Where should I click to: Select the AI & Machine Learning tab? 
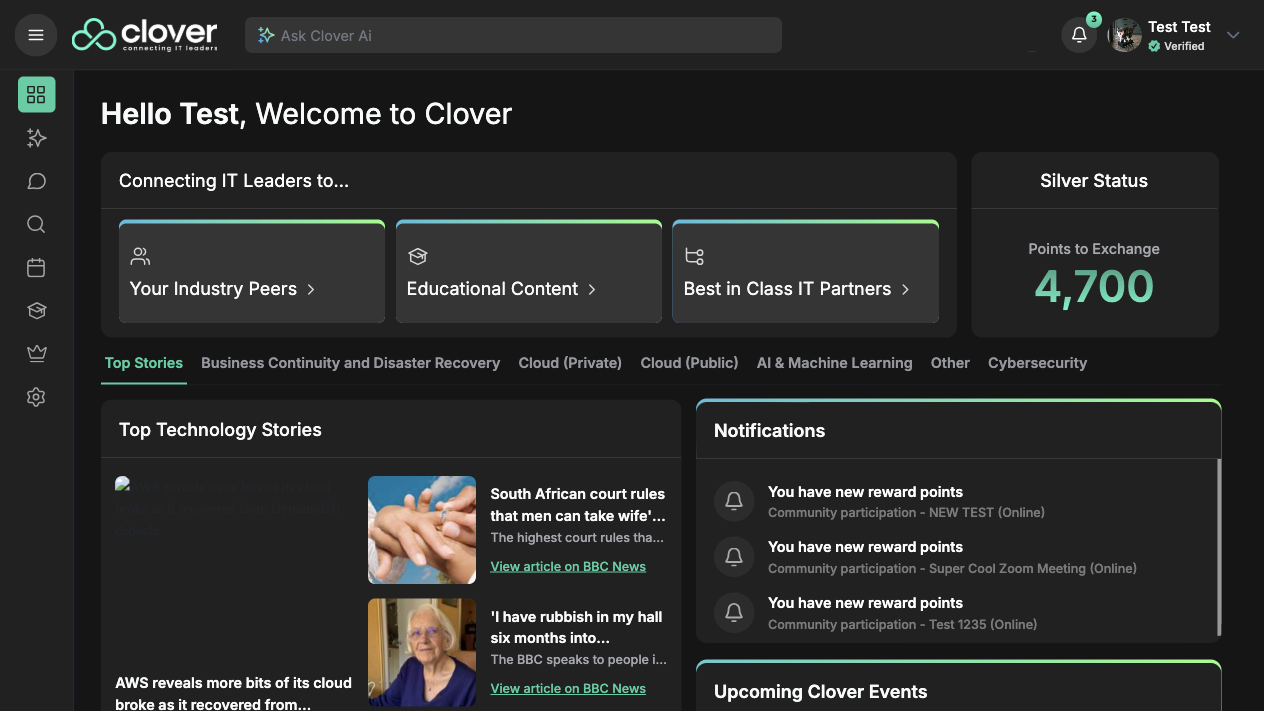pos(834,363)
